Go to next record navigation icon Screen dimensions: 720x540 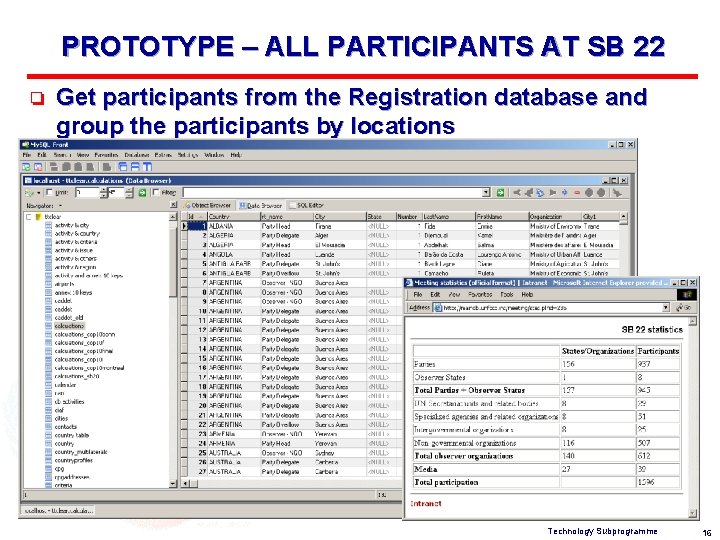click(552, 193)
